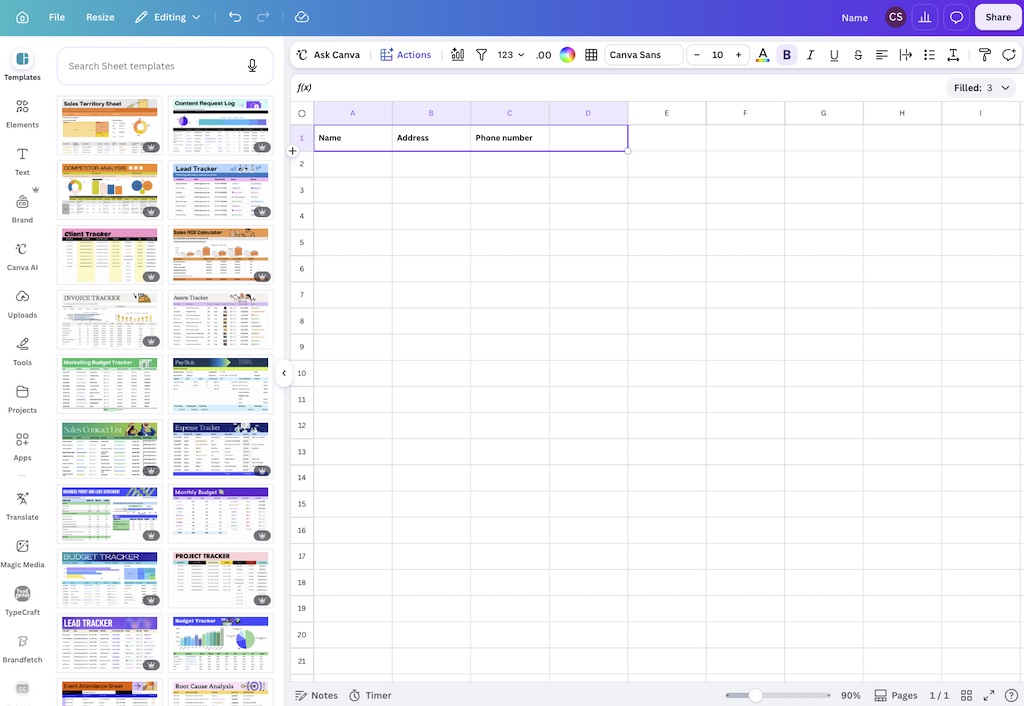
Task: Open vertical text spacing options
Action: pos(953,55)
